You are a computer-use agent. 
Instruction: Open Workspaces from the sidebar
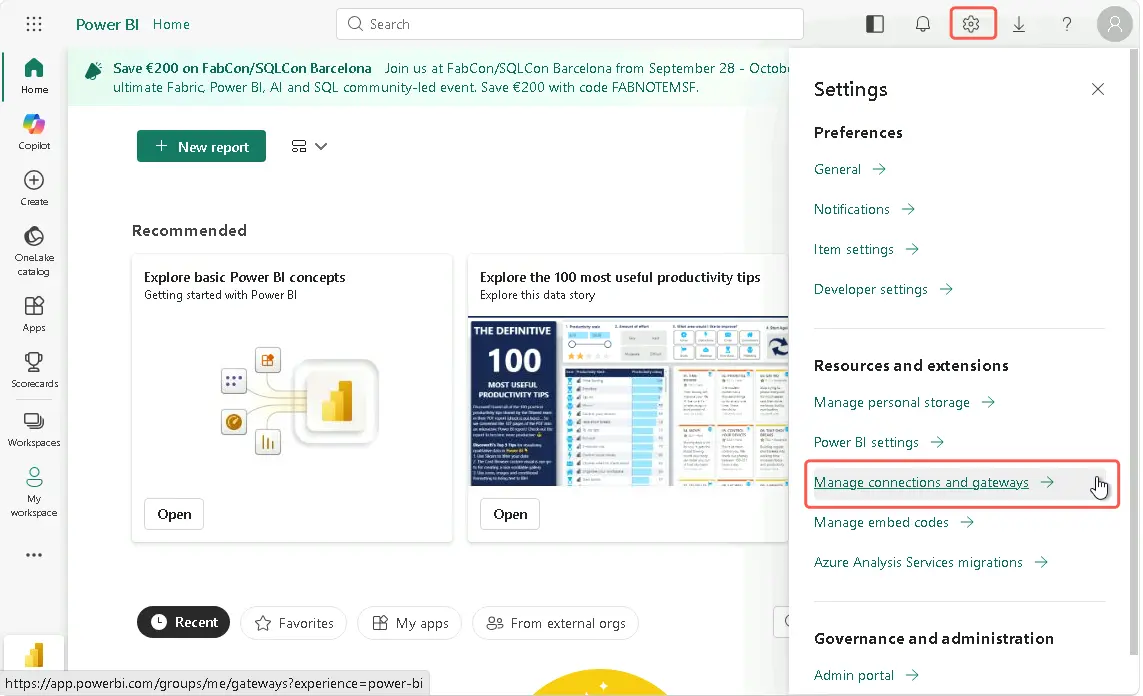[x=34, y=429]
